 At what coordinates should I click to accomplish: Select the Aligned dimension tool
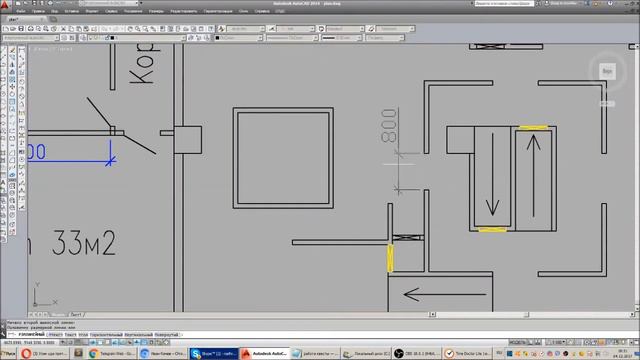pyautogui.click(x=22, y=58)
